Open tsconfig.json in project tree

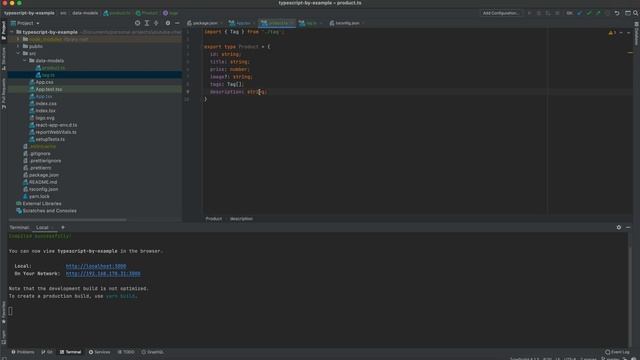[40, 189]
